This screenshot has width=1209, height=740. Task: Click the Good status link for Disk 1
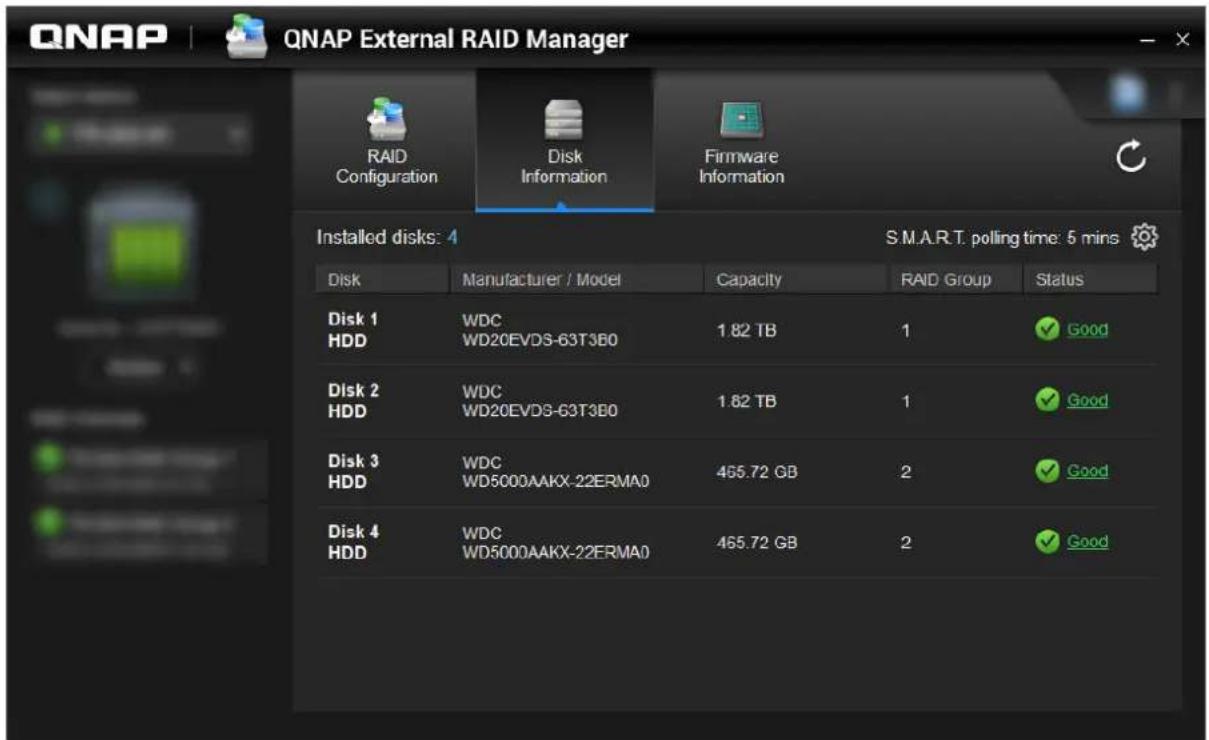click(x=1087, y=330)
